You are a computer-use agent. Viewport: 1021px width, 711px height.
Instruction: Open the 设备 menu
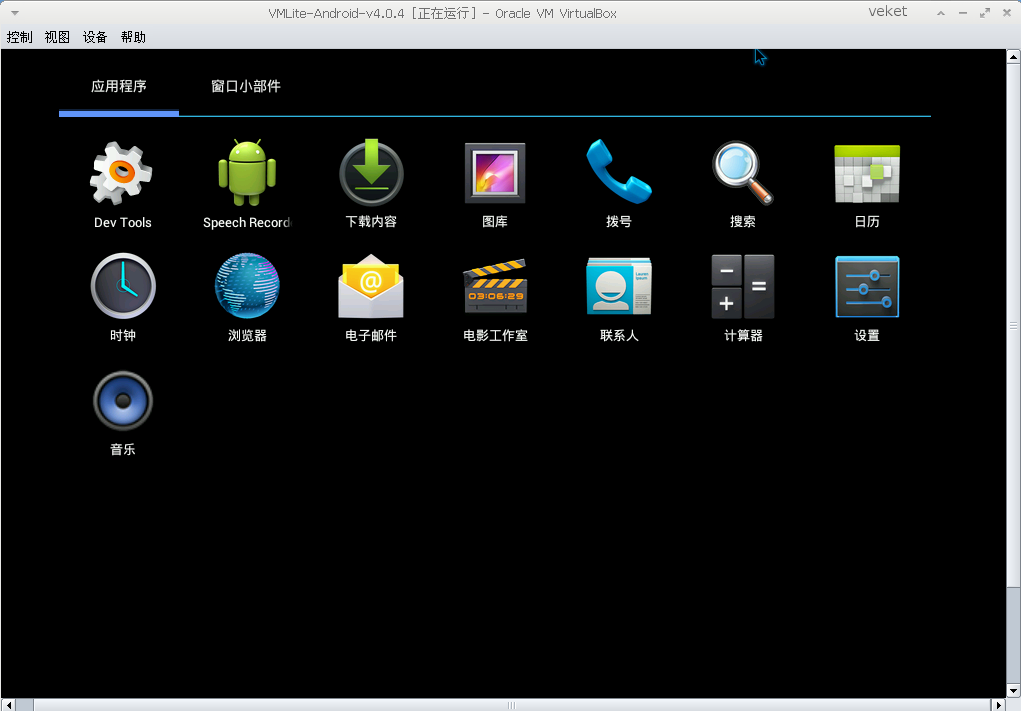[x=95, y=37]
